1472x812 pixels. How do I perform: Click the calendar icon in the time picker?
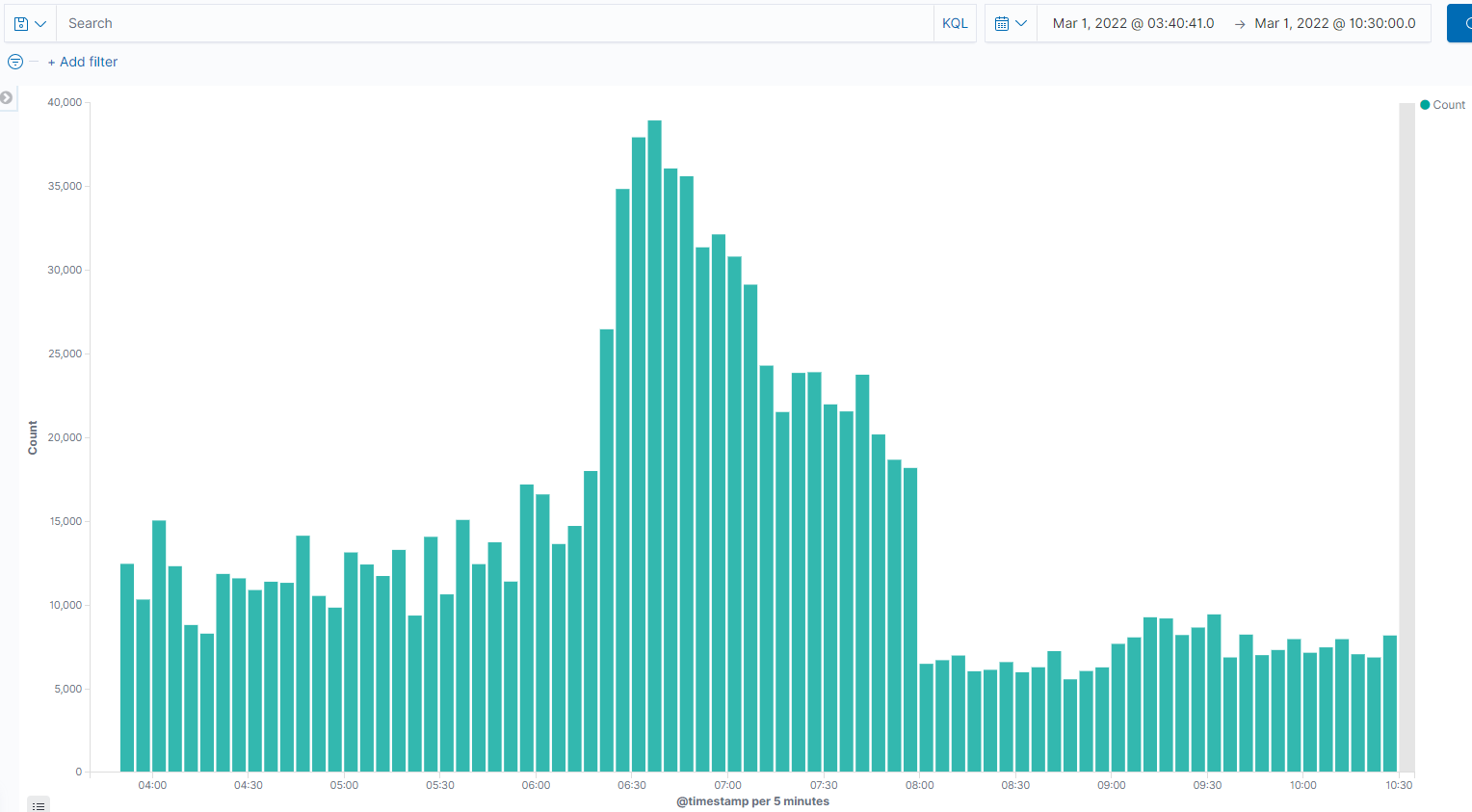point(1003,22)
